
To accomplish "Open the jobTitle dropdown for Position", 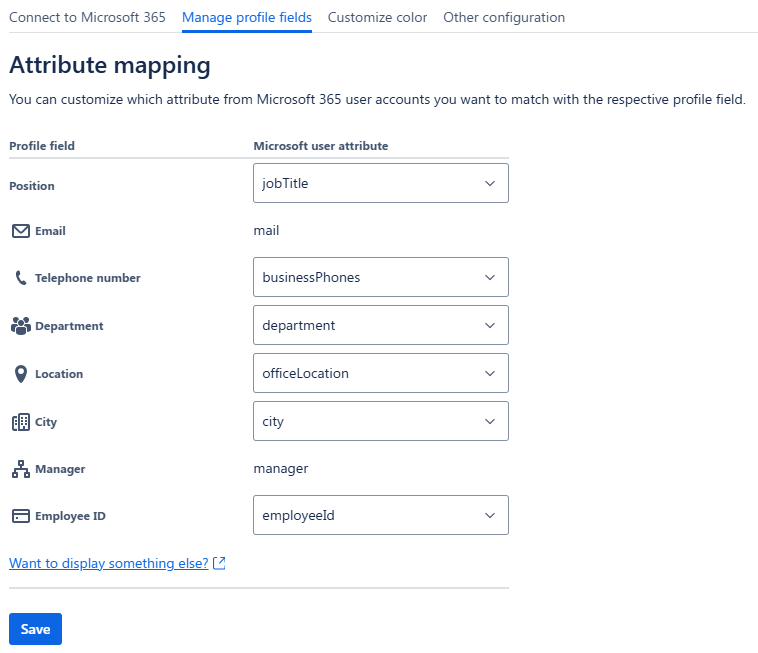I will click(x=380, y=183).
